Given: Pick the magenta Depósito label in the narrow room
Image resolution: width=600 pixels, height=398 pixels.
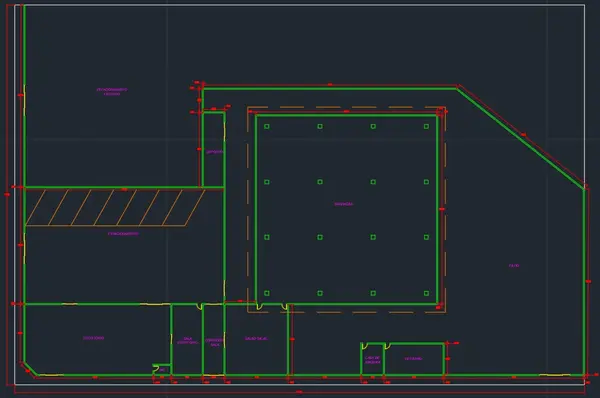Looking at the screenshot, I should click(x=214, y=152).
